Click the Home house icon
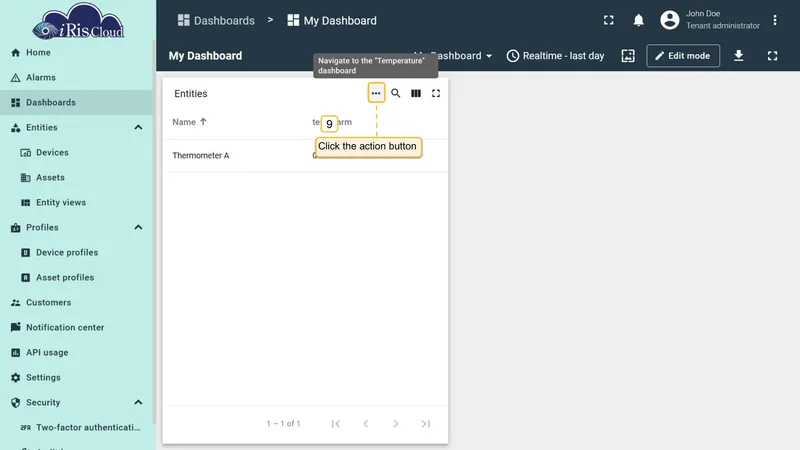 pos(16,53)
